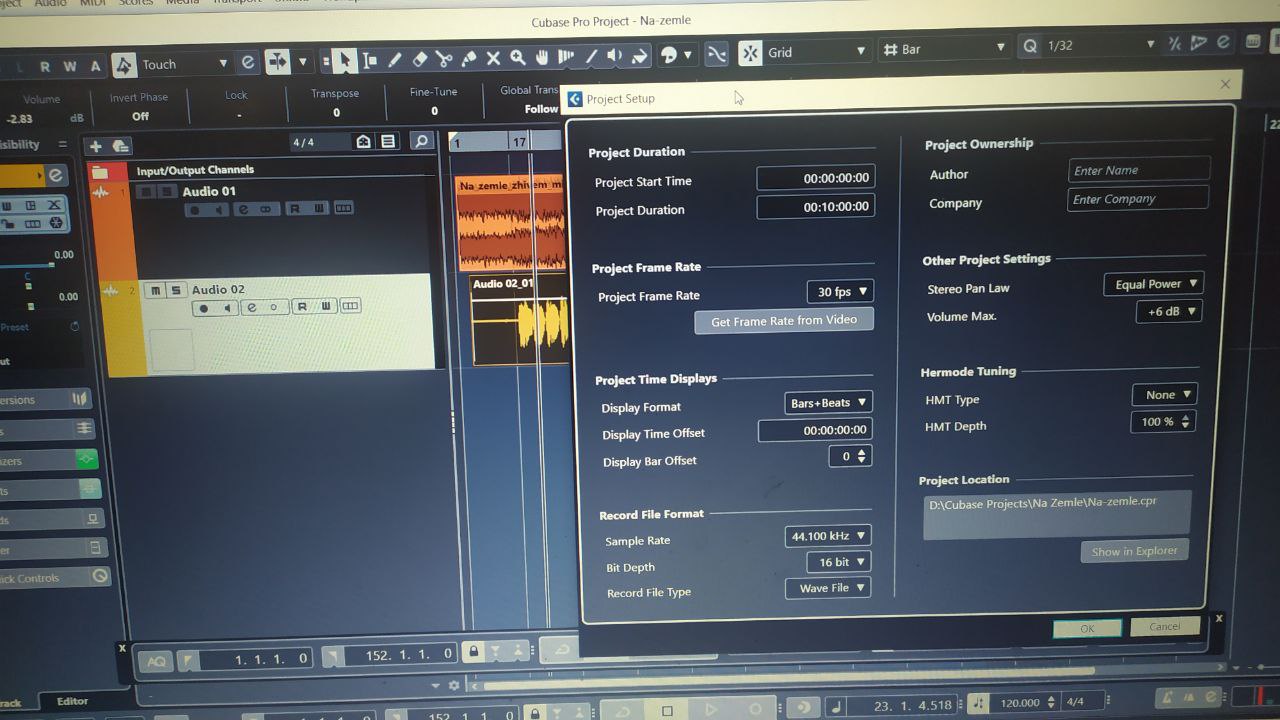Open the Record File Type dropdown
The width and height of the screenshot is (1280, 720).
tap(828, 588)
